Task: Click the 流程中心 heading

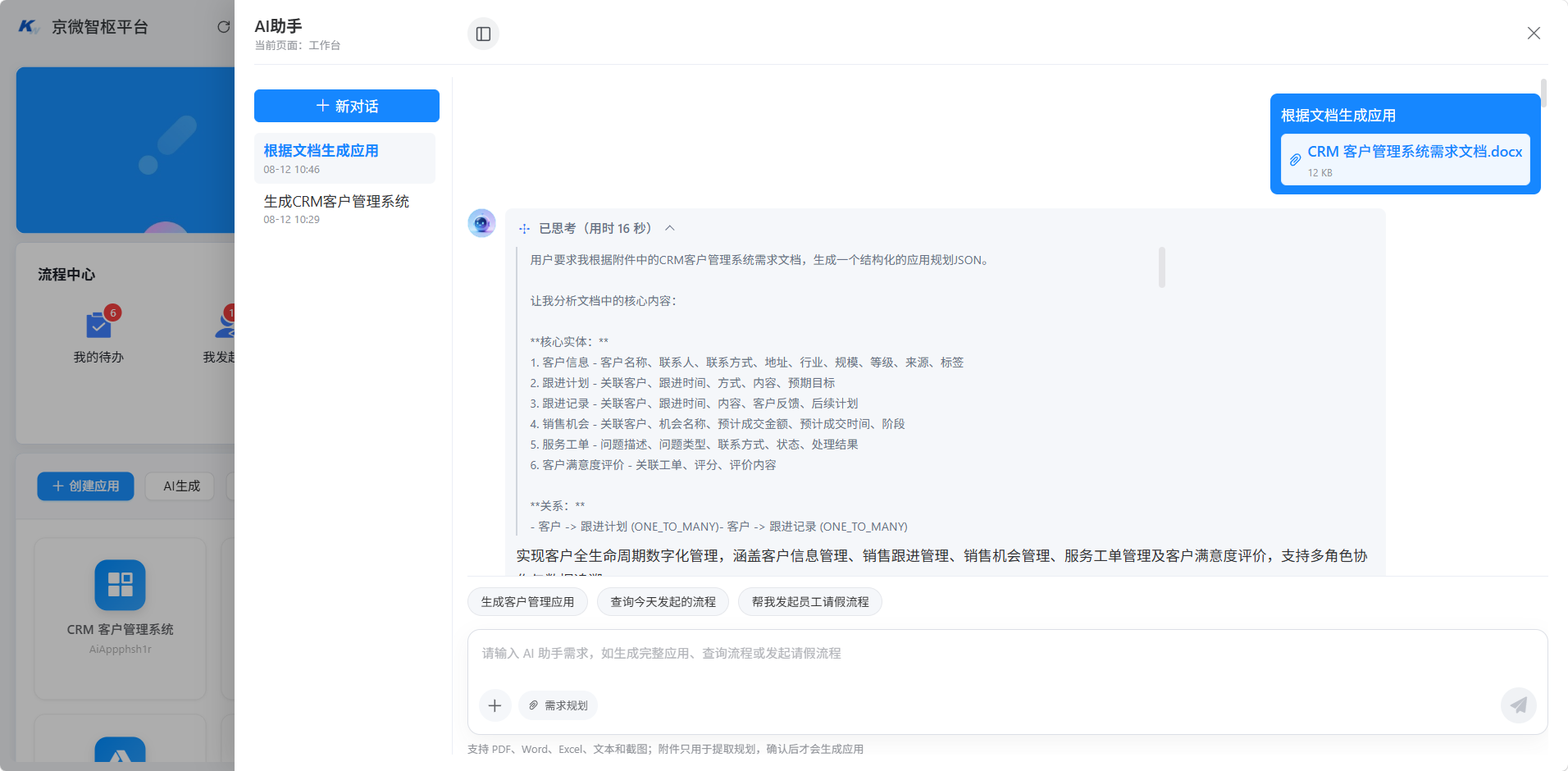Action: [x=66, y=275]
